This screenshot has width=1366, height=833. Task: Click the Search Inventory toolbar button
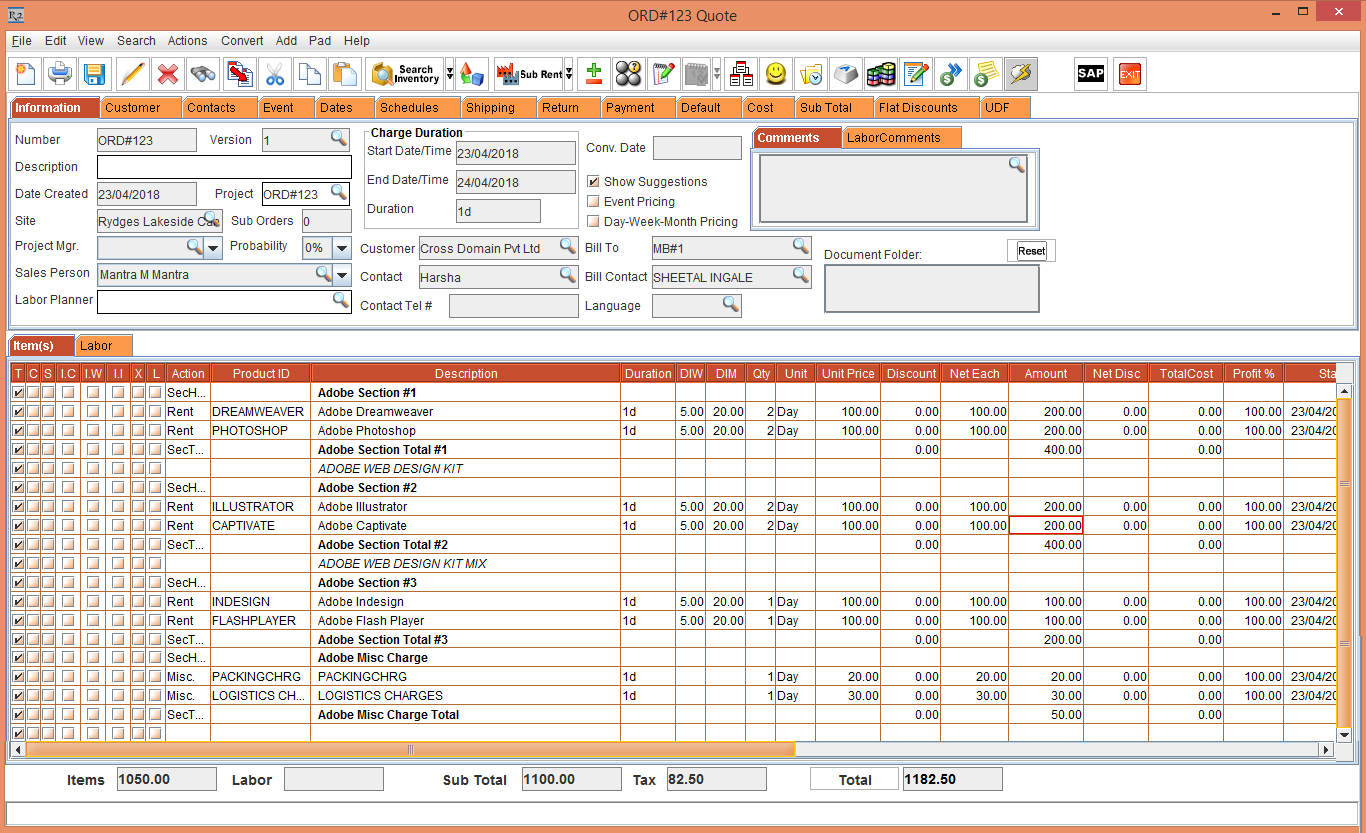[406, 74]
